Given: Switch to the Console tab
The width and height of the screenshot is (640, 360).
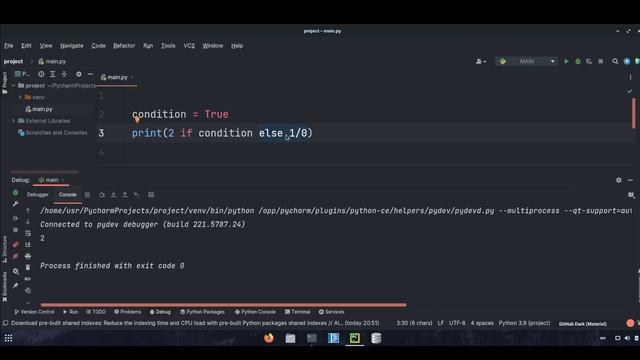Looking at the screenshot, I should 67,195.
